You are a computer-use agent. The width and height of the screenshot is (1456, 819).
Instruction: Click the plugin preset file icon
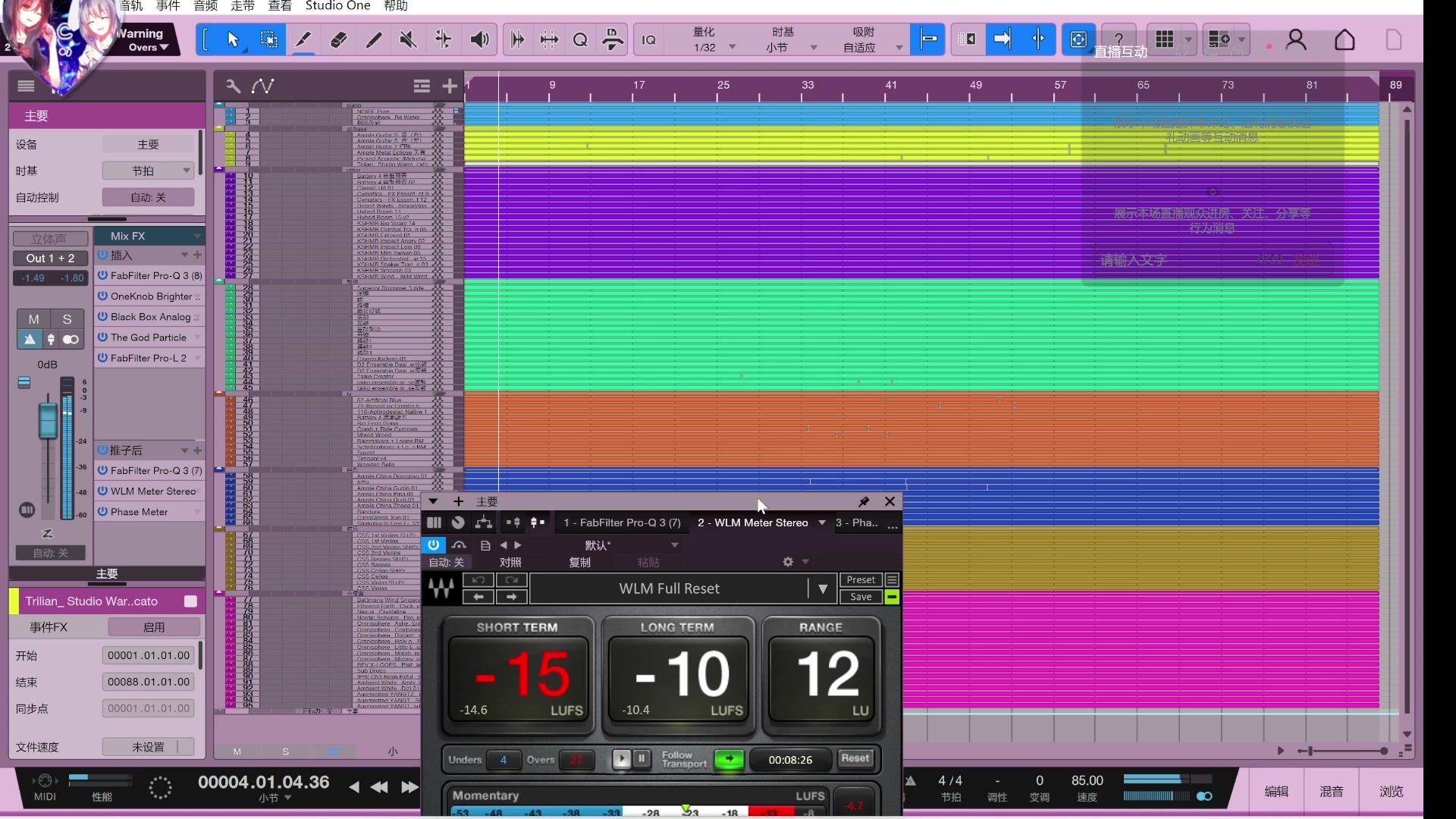(x=485, y=545)
